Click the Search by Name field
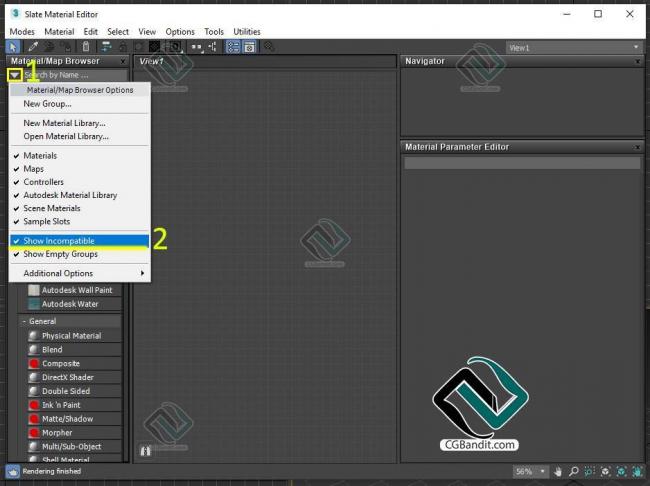The height and width of the screenshot is (486, 650). tap(75, 75)
